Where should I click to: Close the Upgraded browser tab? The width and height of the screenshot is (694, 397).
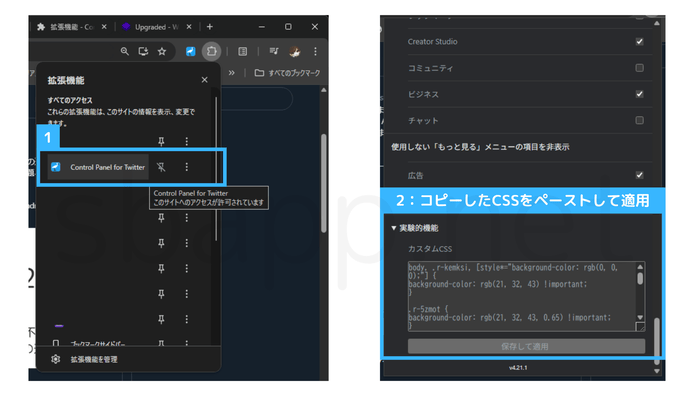pos(189,27)
